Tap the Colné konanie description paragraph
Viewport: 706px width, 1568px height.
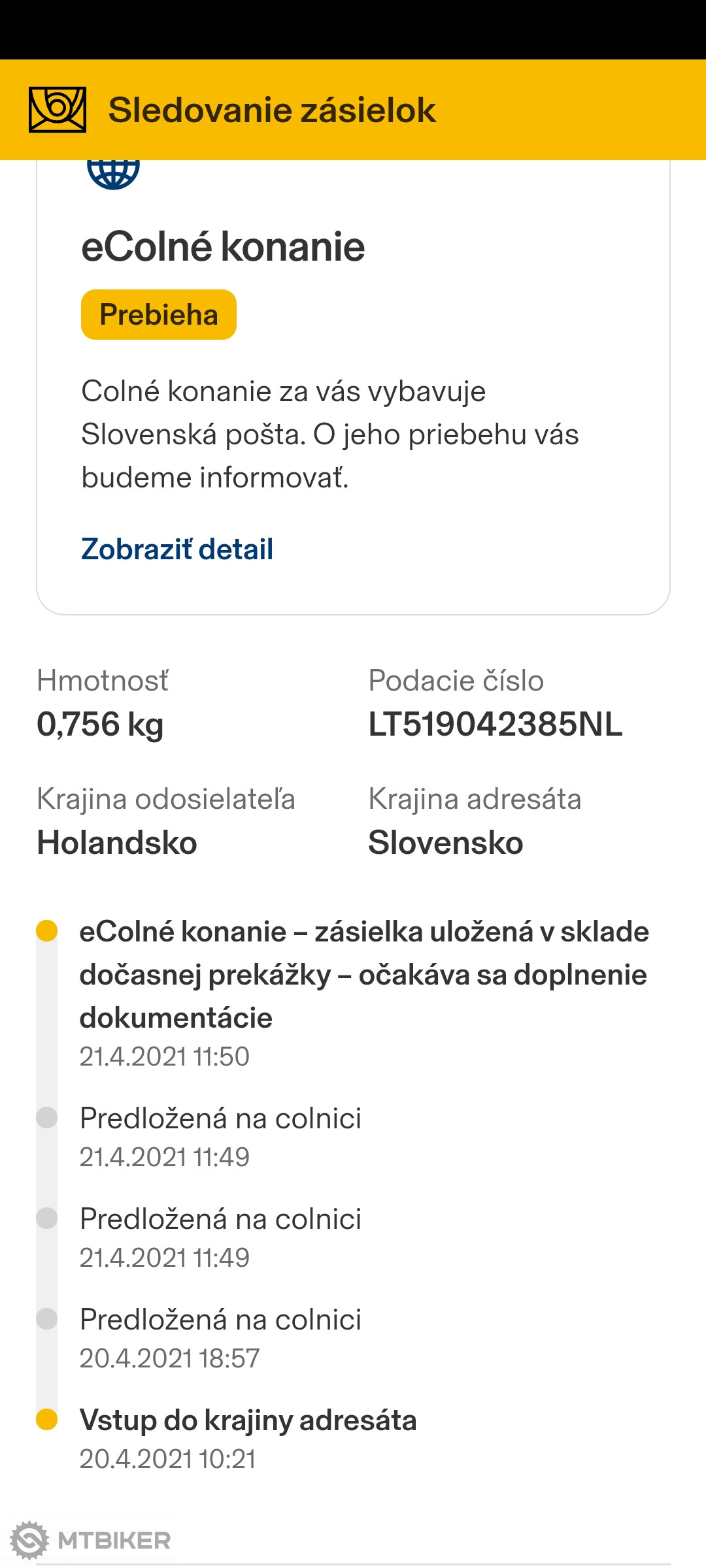pyautogui.click(x=329, y=434)
